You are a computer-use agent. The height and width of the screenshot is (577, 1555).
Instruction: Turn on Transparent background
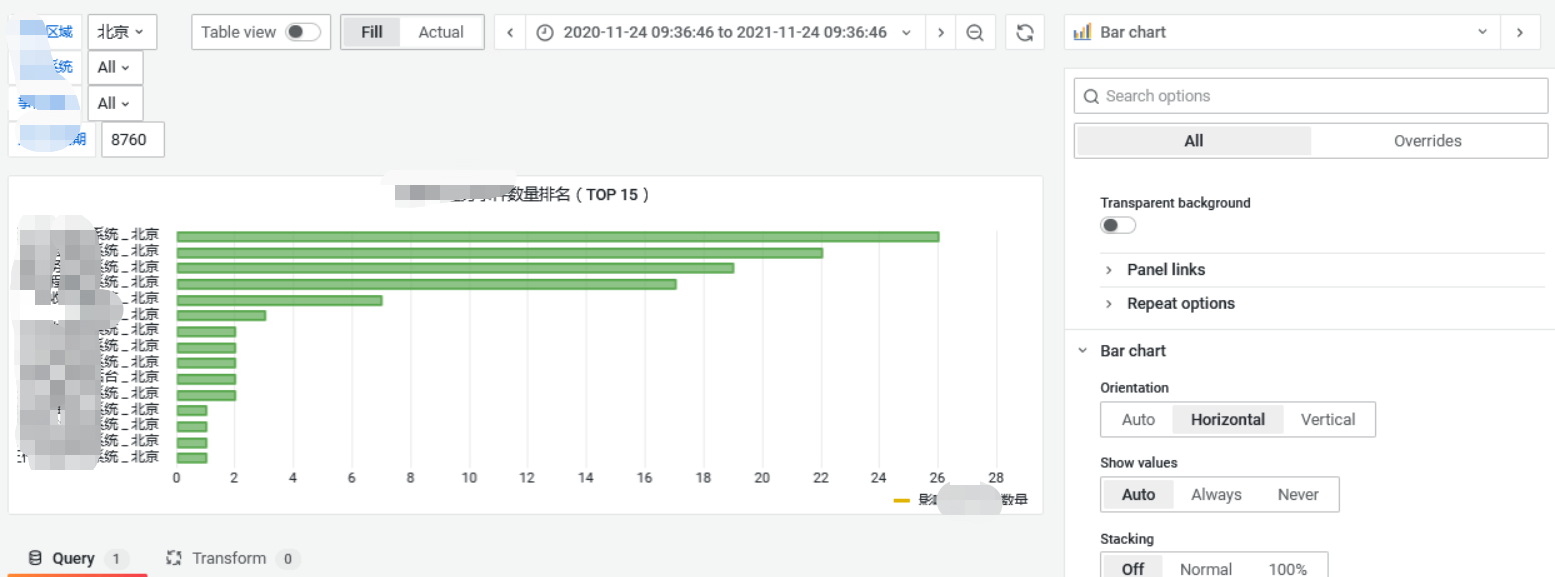[1117, 224]
